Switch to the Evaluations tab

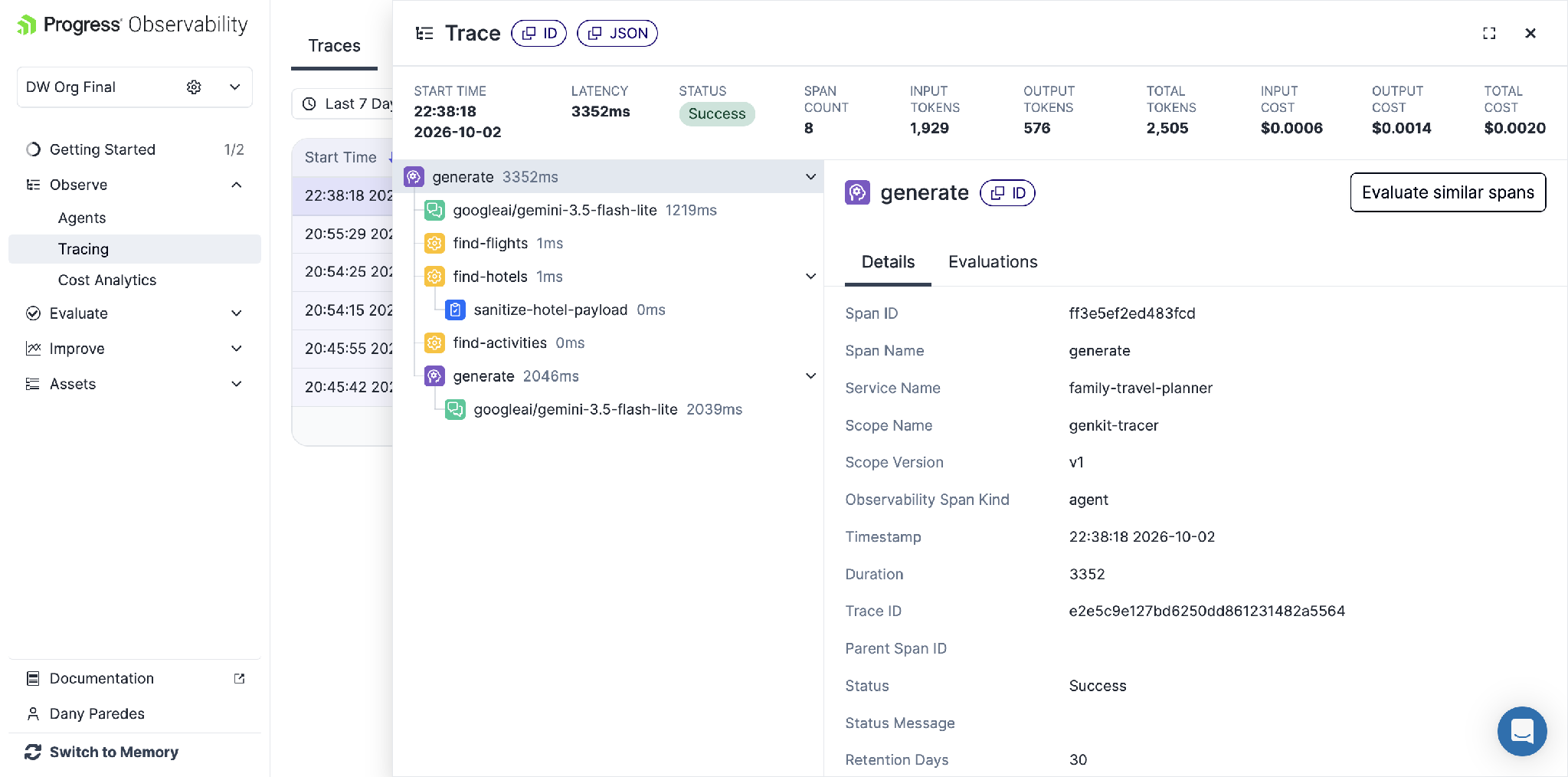[993, 262]
